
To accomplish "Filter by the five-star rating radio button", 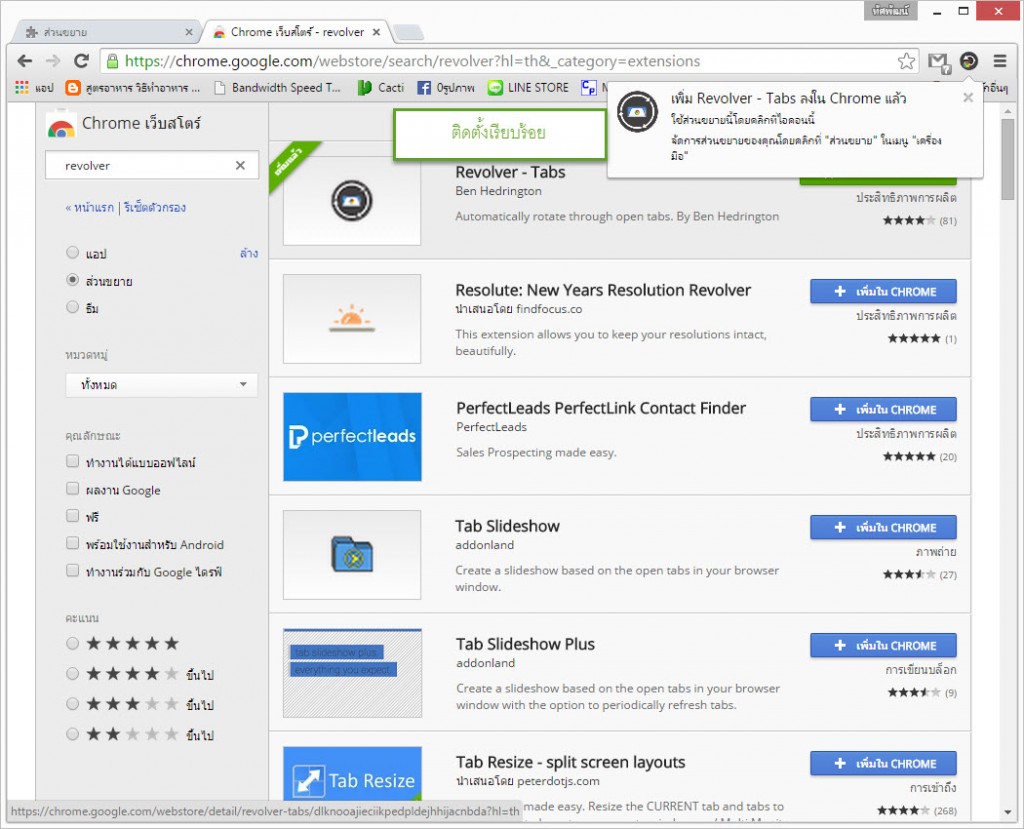I will (x=72, y=643).
